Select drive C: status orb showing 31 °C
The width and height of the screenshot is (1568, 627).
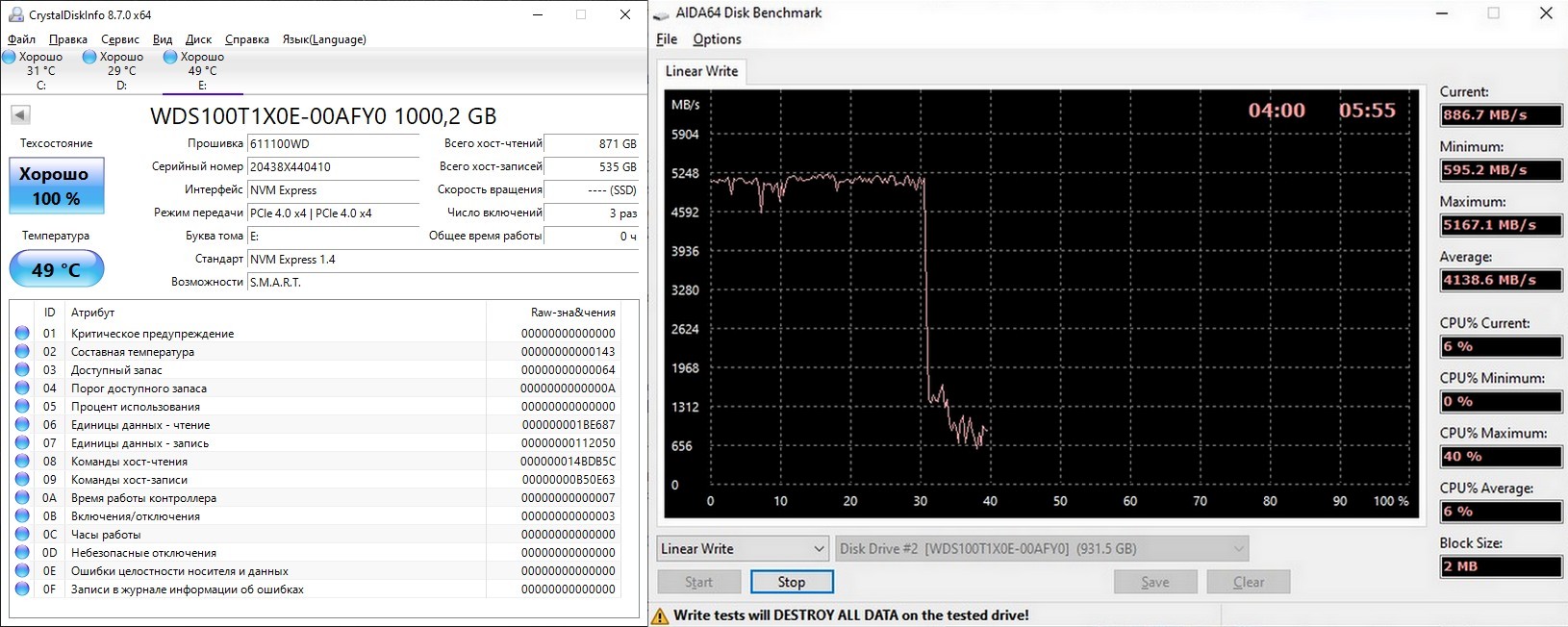tap(9, 57)
